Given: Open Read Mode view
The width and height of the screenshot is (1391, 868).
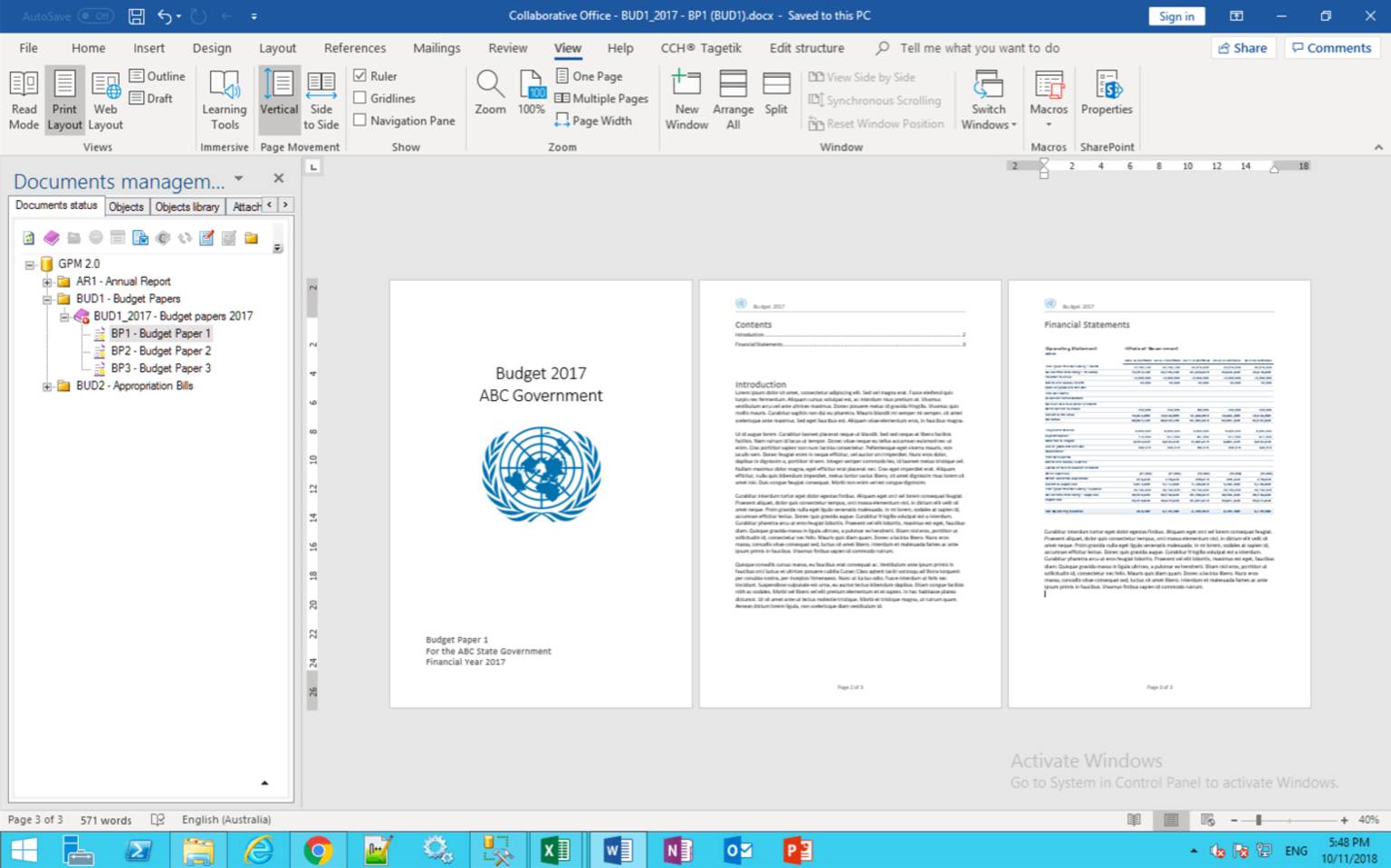Looking at the screenshot, I should tap(24, 100).
